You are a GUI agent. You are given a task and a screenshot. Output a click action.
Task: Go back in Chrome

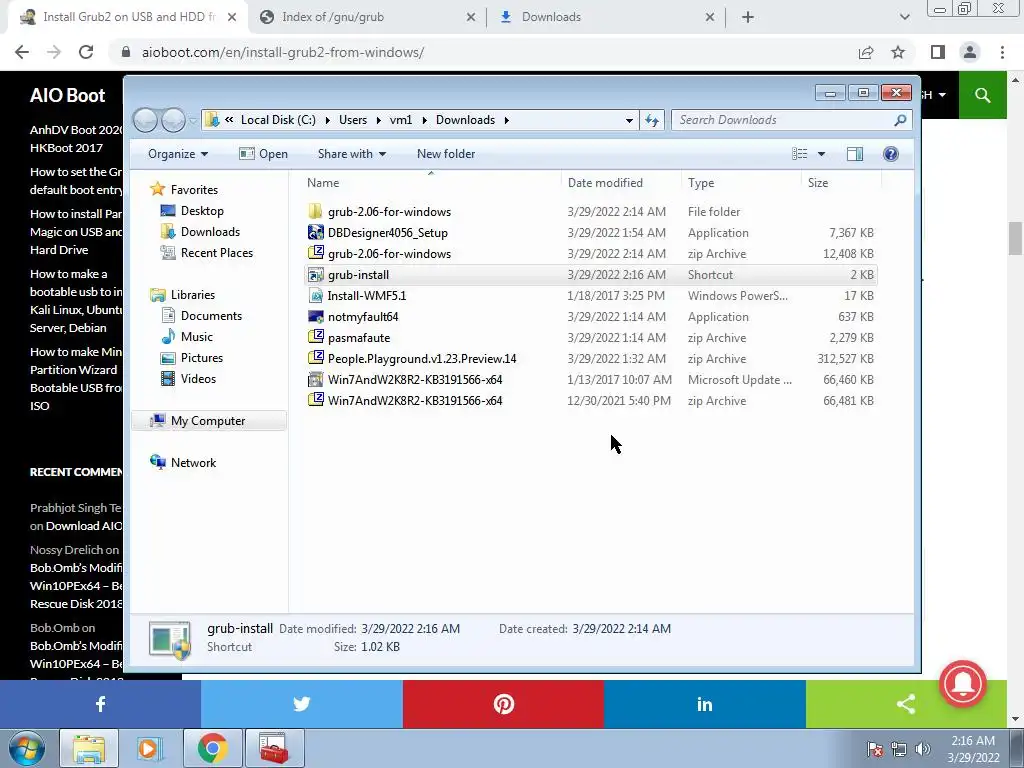click(x=22, y=52)
